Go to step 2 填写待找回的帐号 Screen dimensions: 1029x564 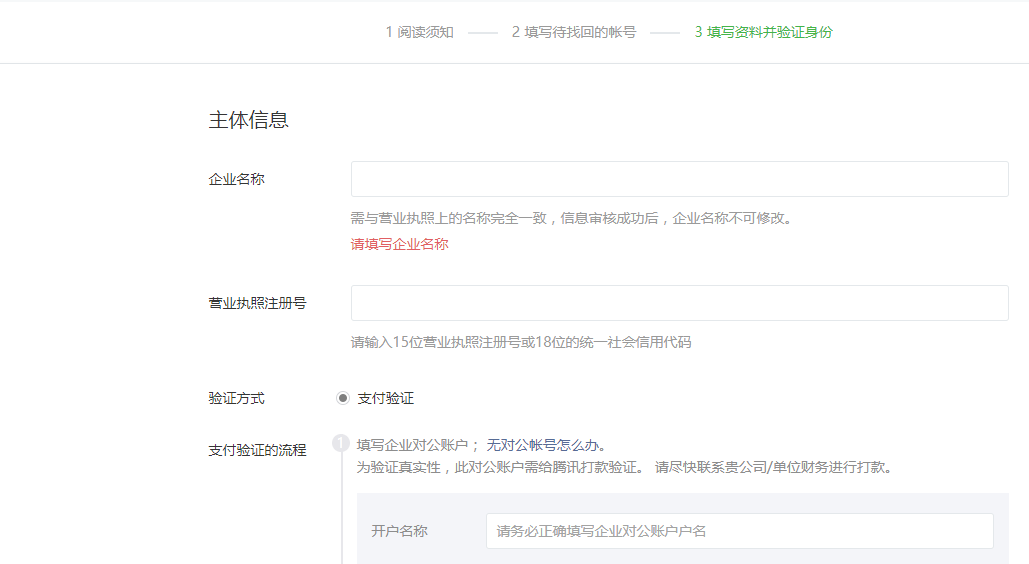point(574,32)
